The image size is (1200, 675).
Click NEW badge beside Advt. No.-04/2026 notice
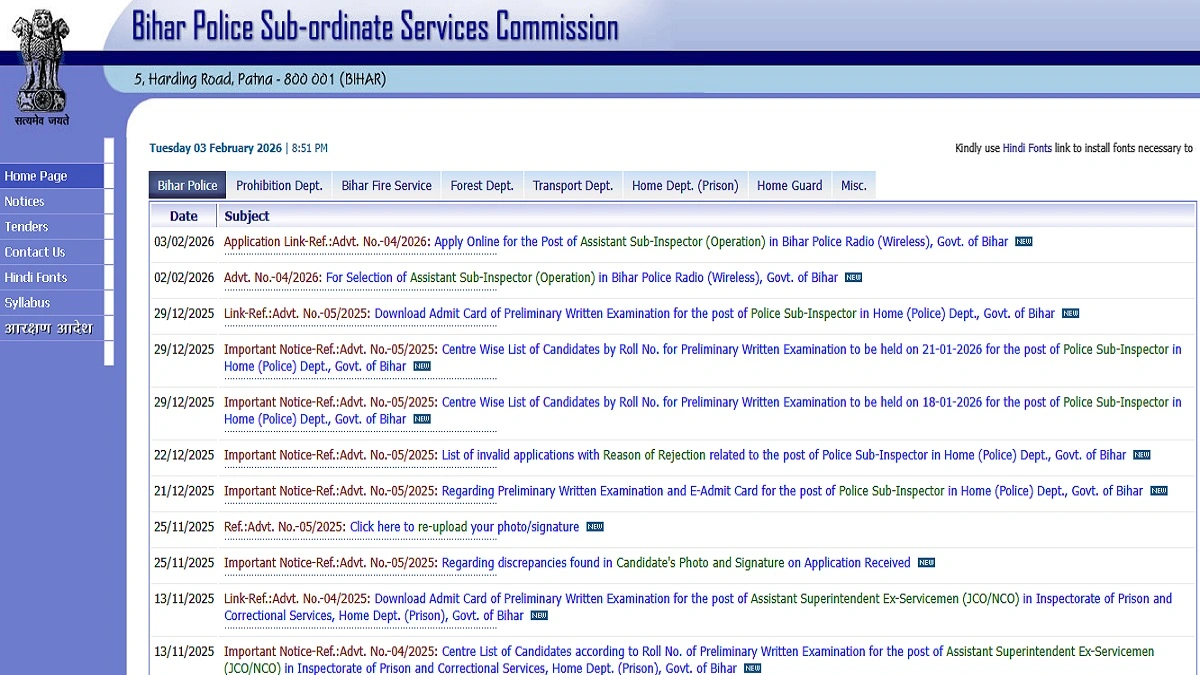pos(851,277)
